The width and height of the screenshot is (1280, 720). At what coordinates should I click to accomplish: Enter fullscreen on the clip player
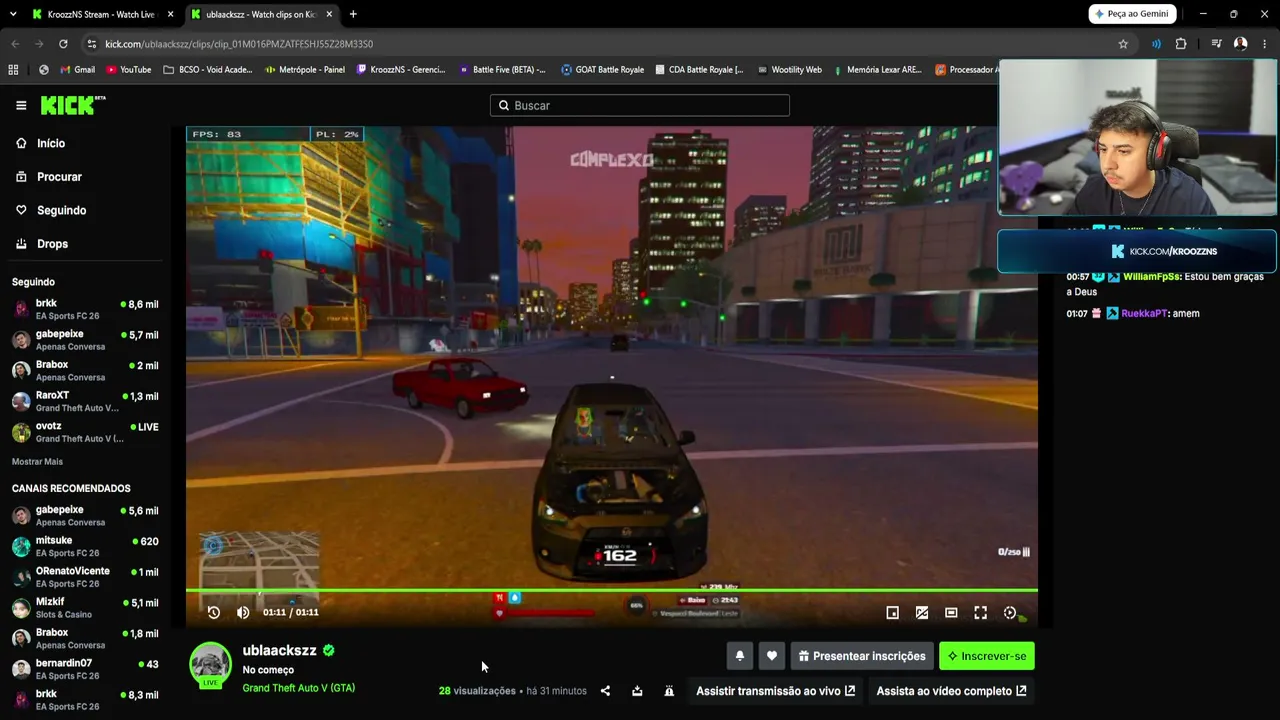click(981, 613)
